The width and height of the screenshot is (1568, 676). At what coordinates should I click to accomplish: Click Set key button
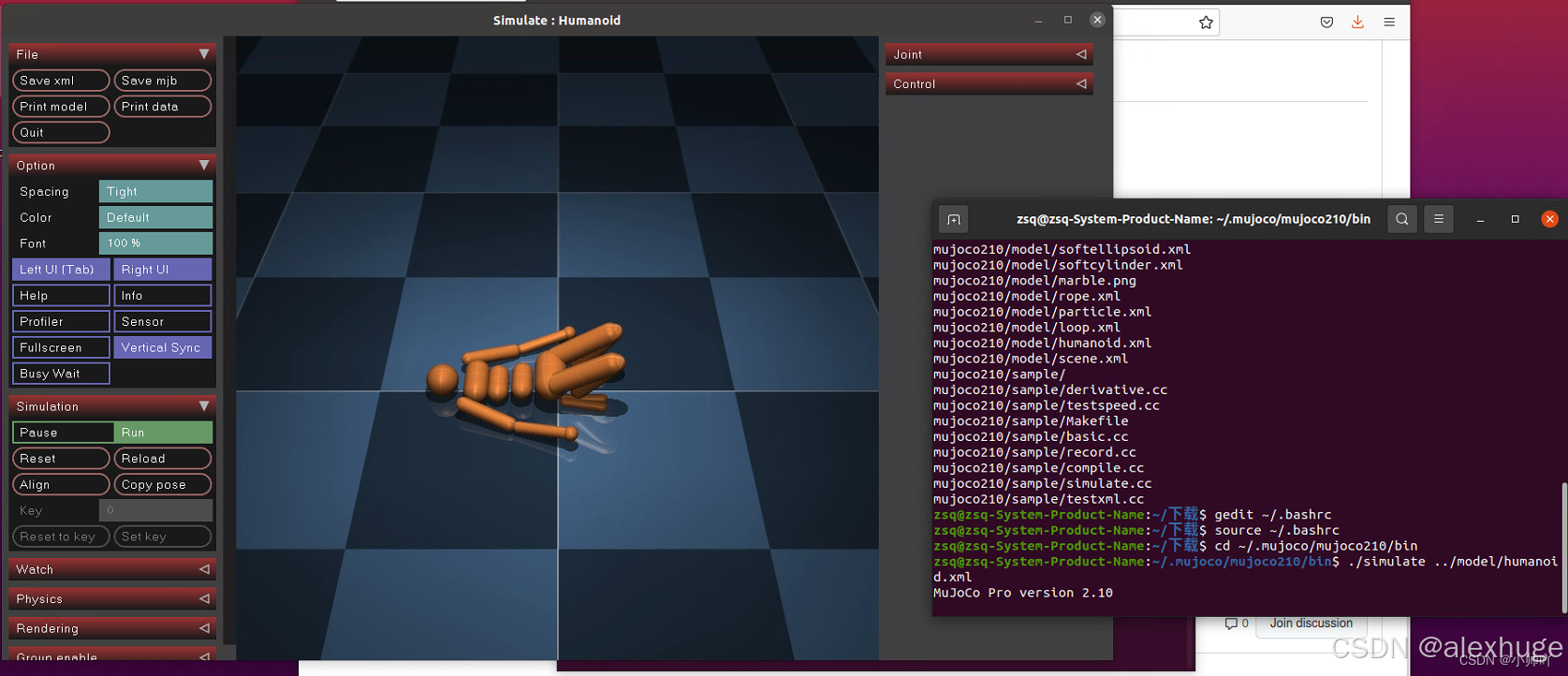tap(163, 536)
